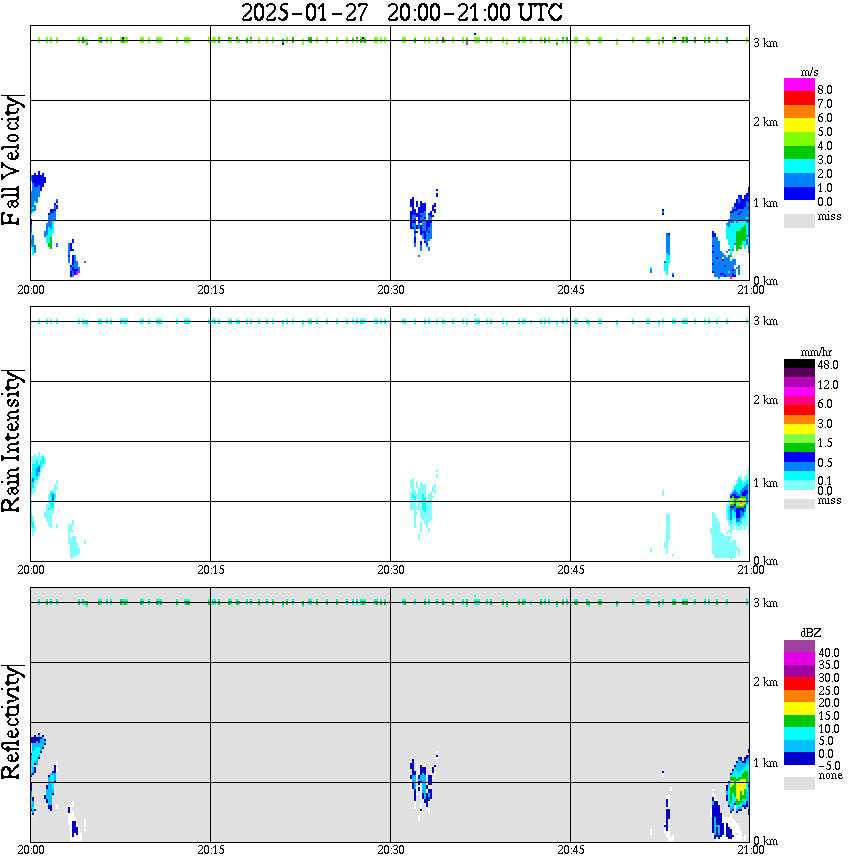Click the '48.0' label in the mm/hr legend
Screen dimensions: 850x868
828,365
